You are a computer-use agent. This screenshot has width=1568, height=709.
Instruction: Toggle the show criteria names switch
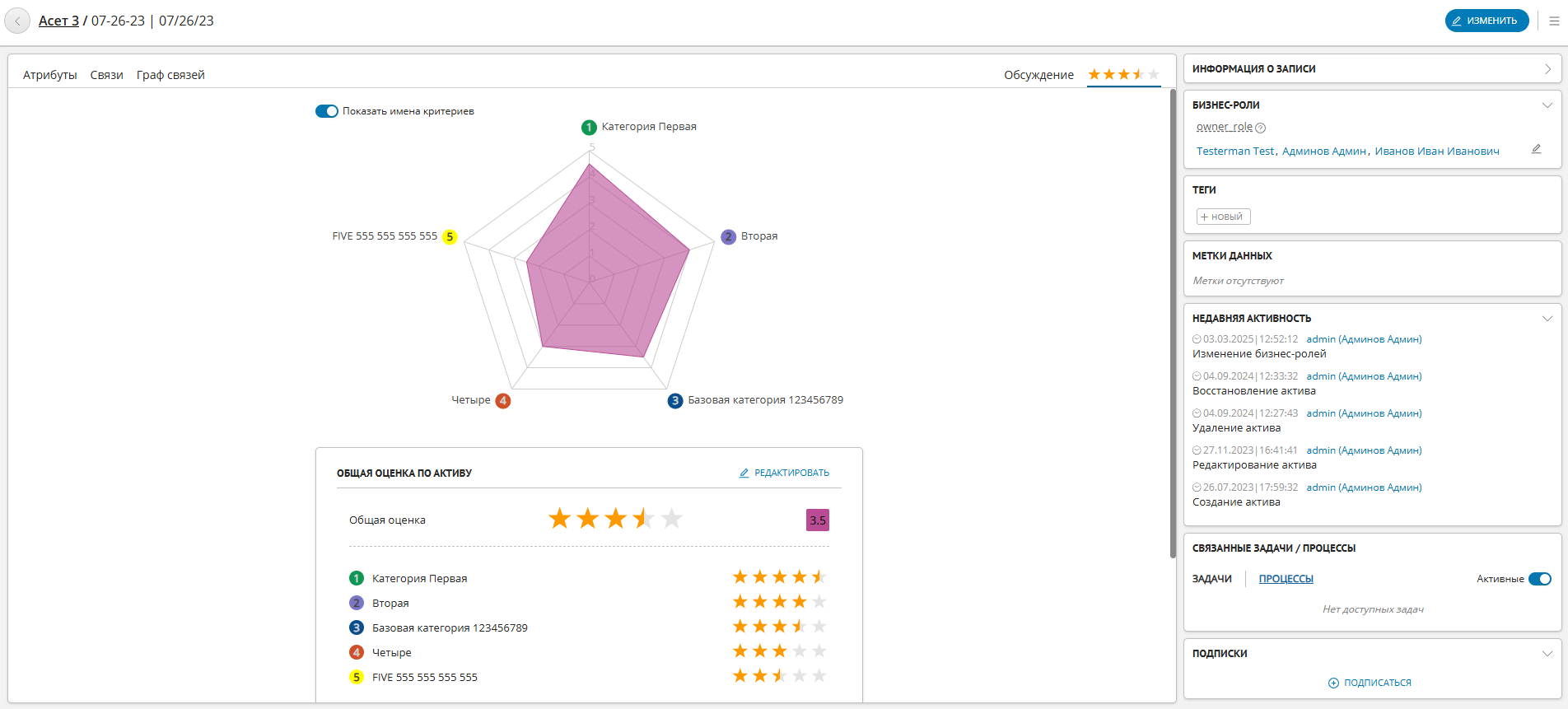pyautogui.click(x=327, y=111)
